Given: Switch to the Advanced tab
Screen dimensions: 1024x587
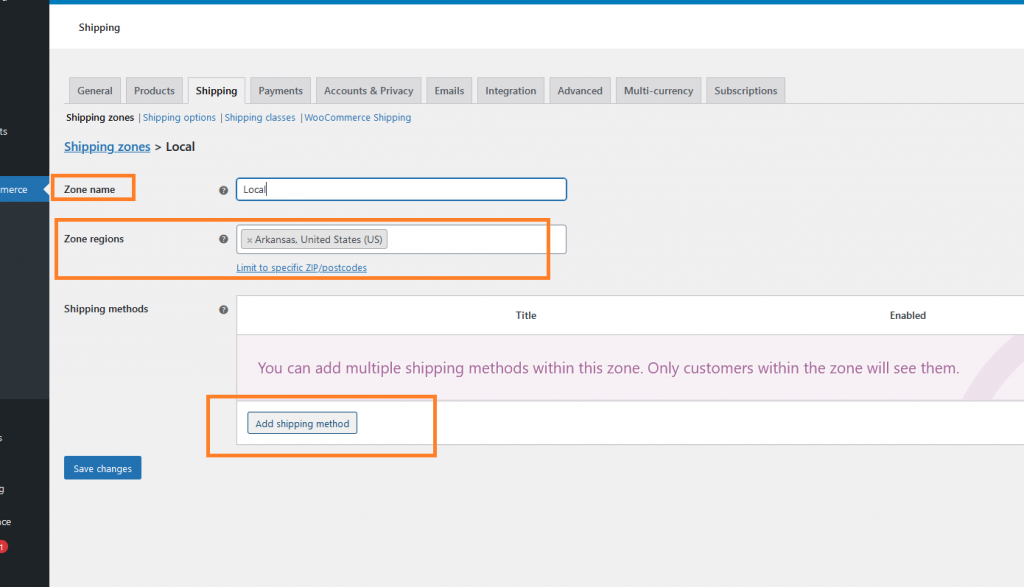Looking at the screenshot, I should pyautogui.click(x=580, y=91).
